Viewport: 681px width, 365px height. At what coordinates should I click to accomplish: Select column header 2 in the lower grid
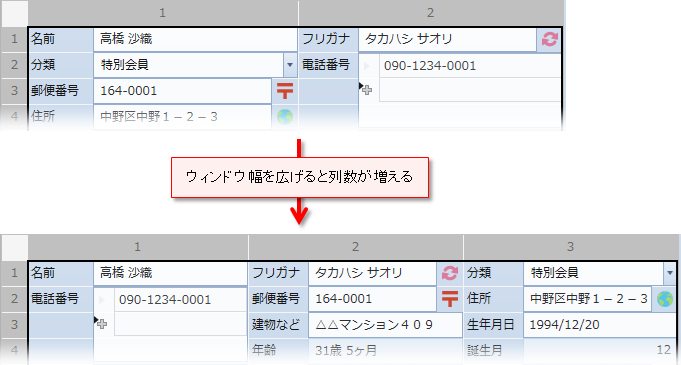coord(355,247)
